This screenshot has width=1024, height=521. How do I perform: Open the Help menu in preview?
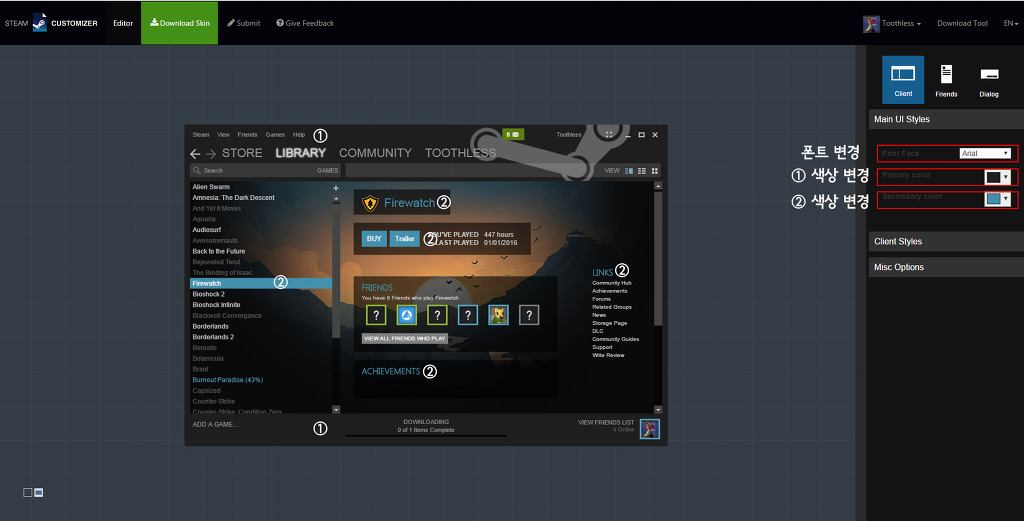298,134
